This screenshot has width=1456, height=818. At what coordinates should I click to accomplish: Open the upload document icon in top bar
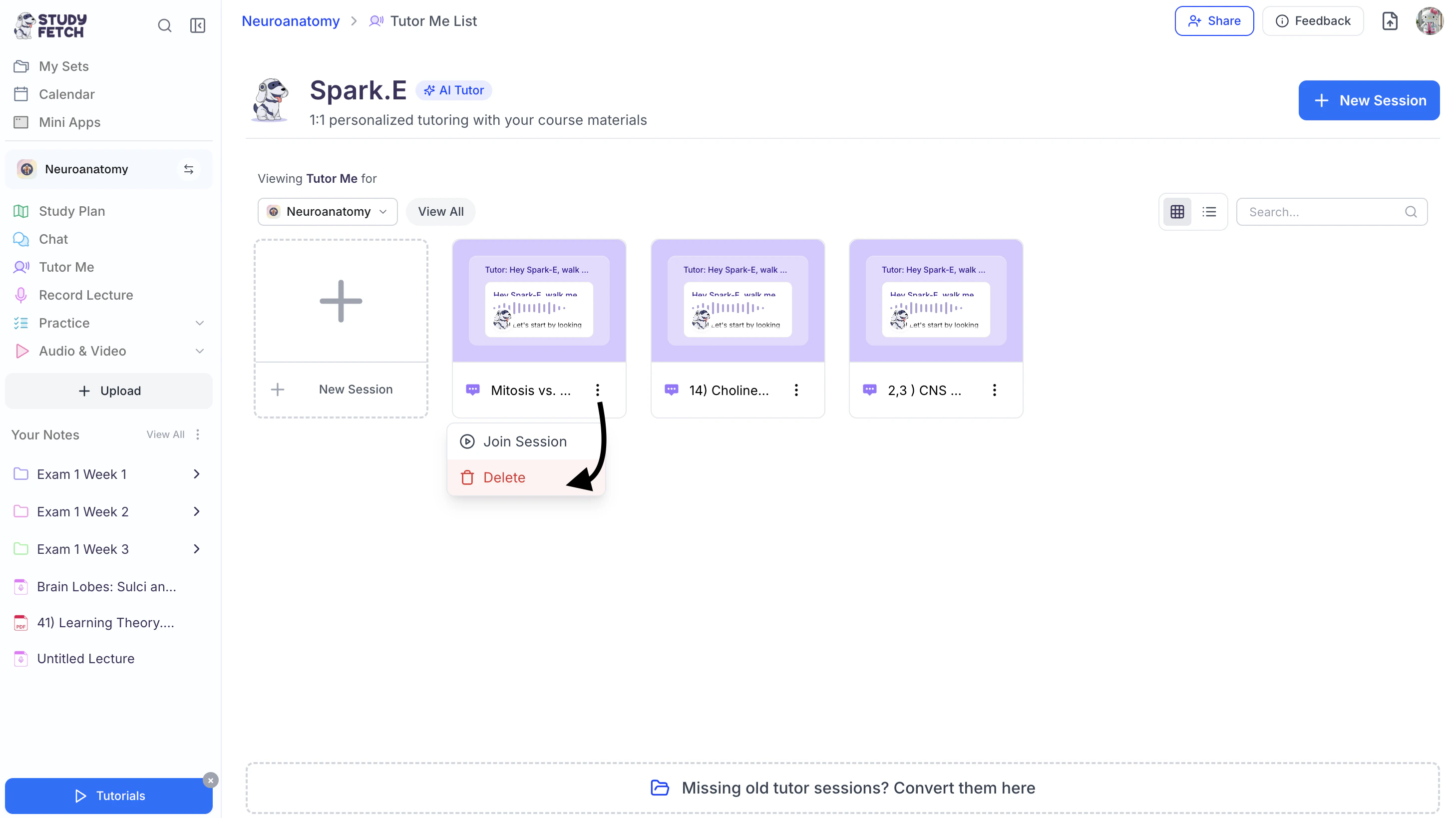click(1390, 21)
